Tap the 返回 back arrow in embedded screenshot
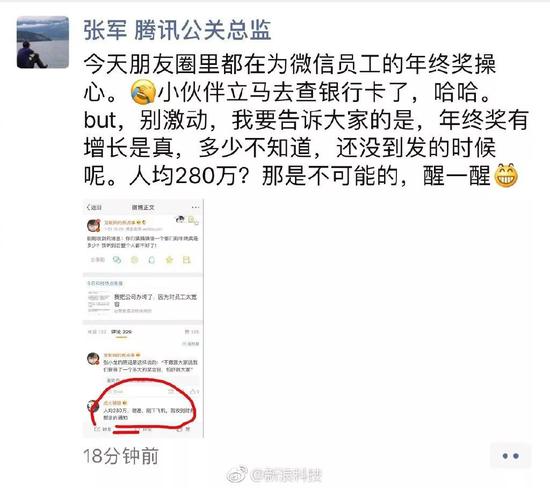 (94, 207)
